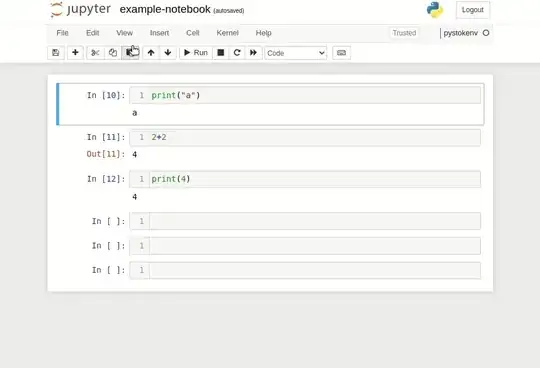The image size is (540, 368).
Task: Click into the print(4) code cell
Action: pos(315,179)
